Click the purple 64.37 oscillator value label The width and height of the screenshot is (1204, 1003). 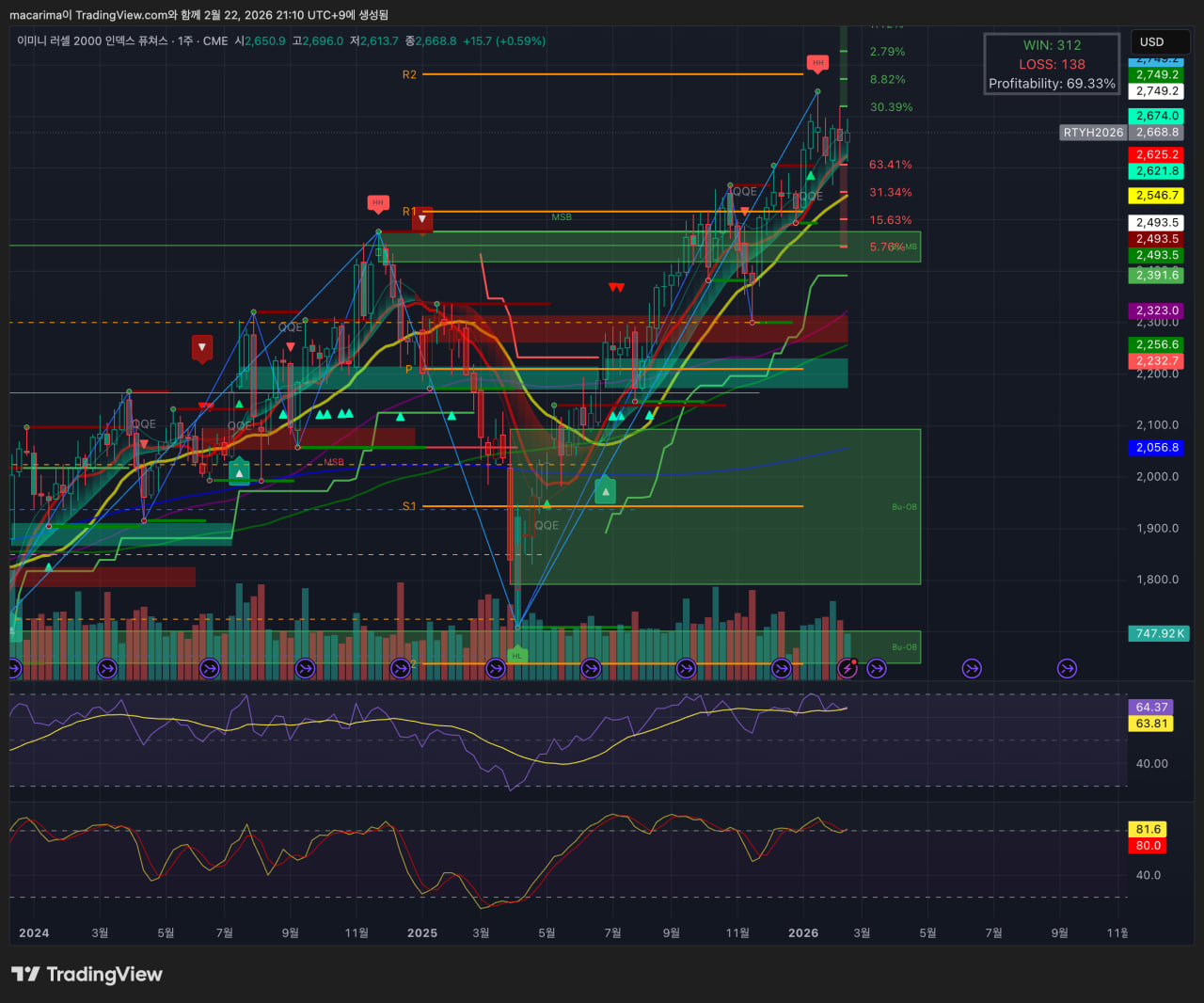point(1150,707)
